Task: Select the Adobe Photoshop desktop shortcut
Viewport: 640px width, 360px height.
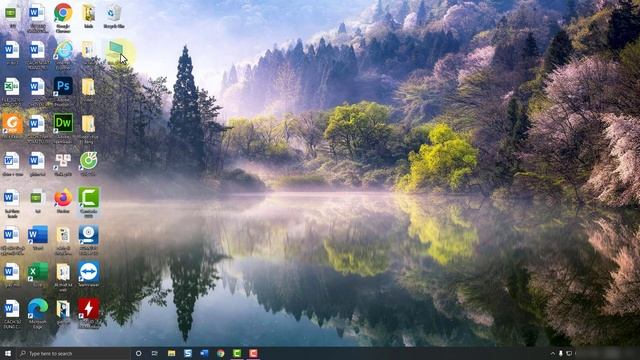Action: coord(63,86)
